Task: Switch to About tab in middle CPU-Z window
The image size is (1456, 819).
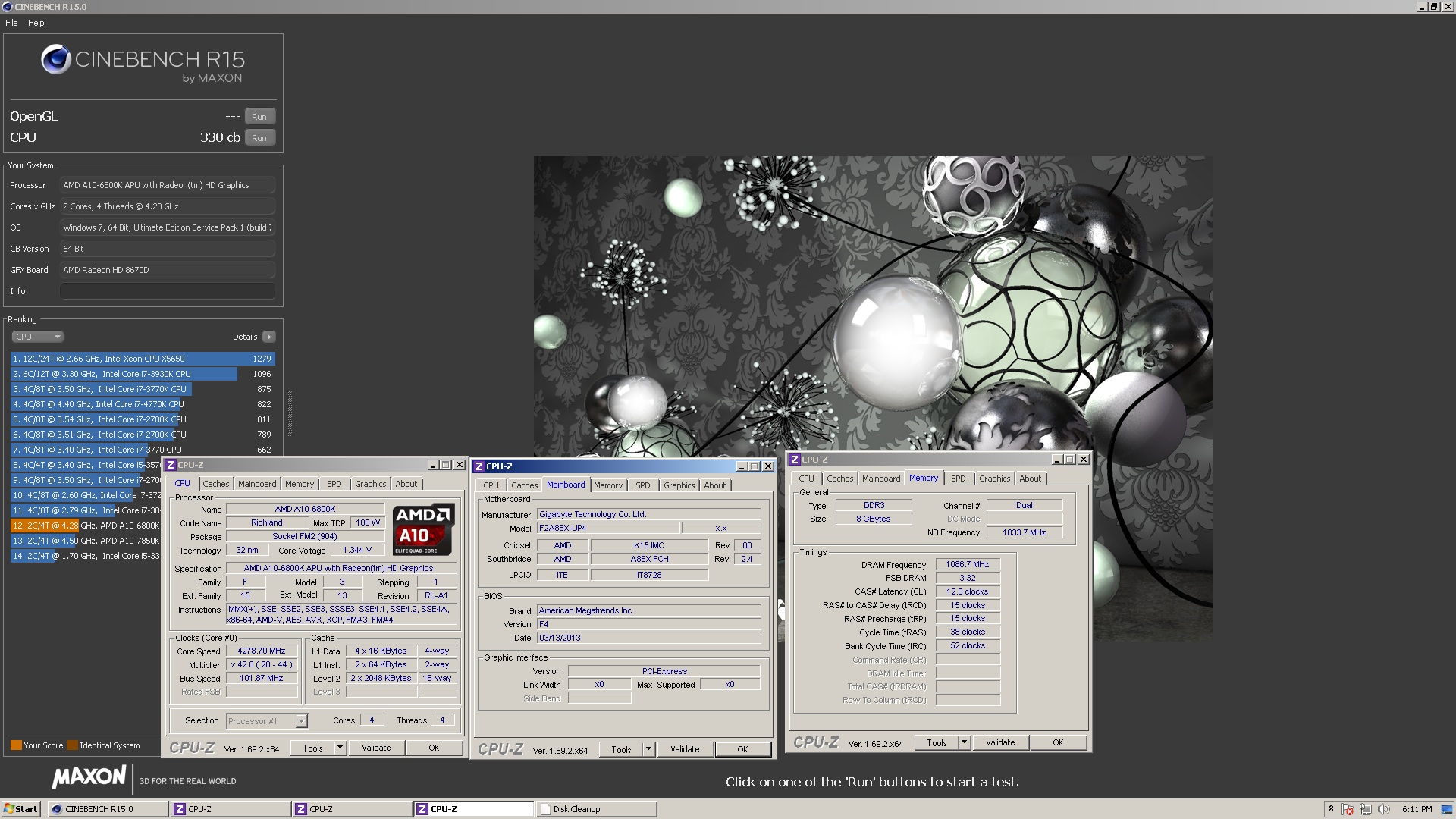Action: 715,485
